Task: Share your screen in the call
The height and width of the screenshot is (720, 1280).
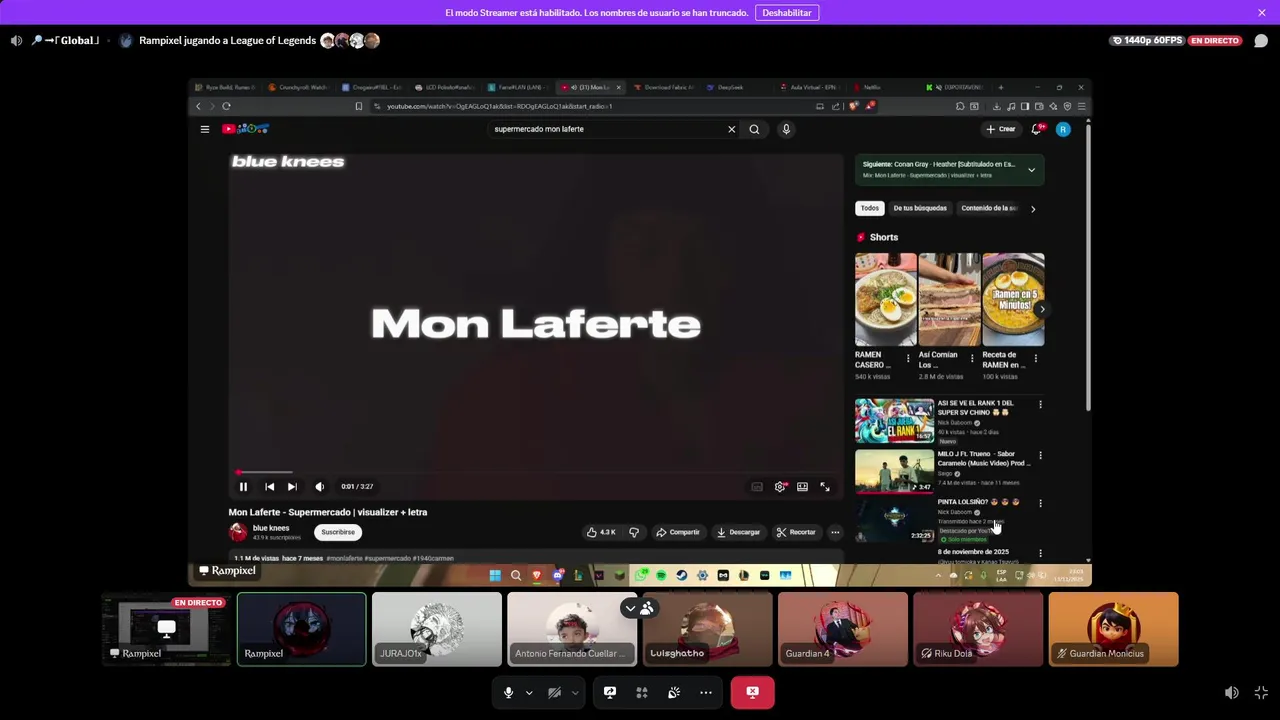Action: tap(610, 692)
